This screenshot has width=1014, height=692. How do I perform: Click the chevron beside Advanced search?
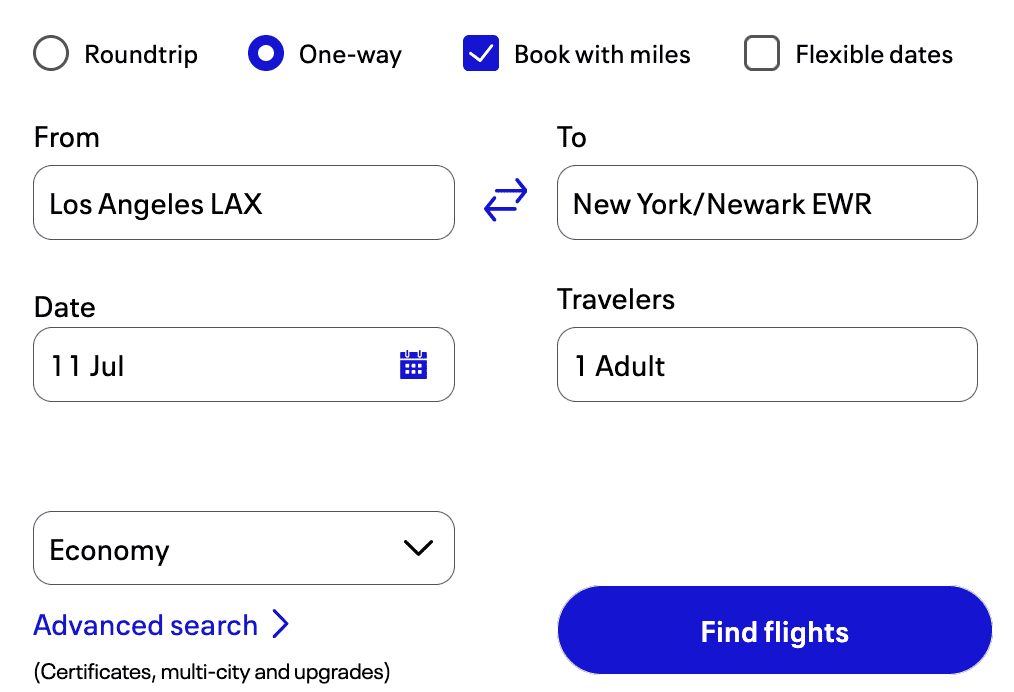tap(281, 625)
